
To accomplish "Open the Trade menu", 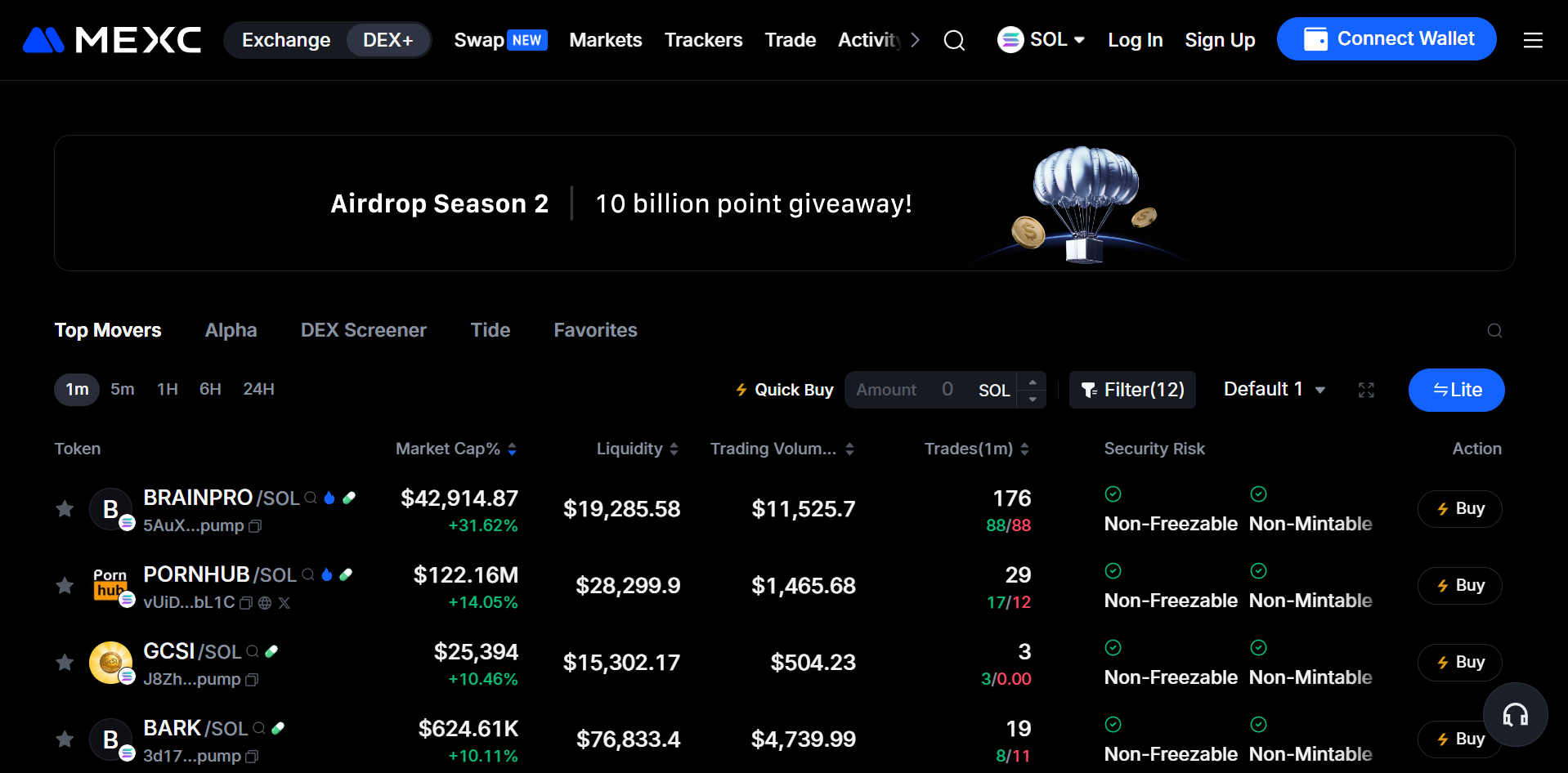I will pos(791,40).
